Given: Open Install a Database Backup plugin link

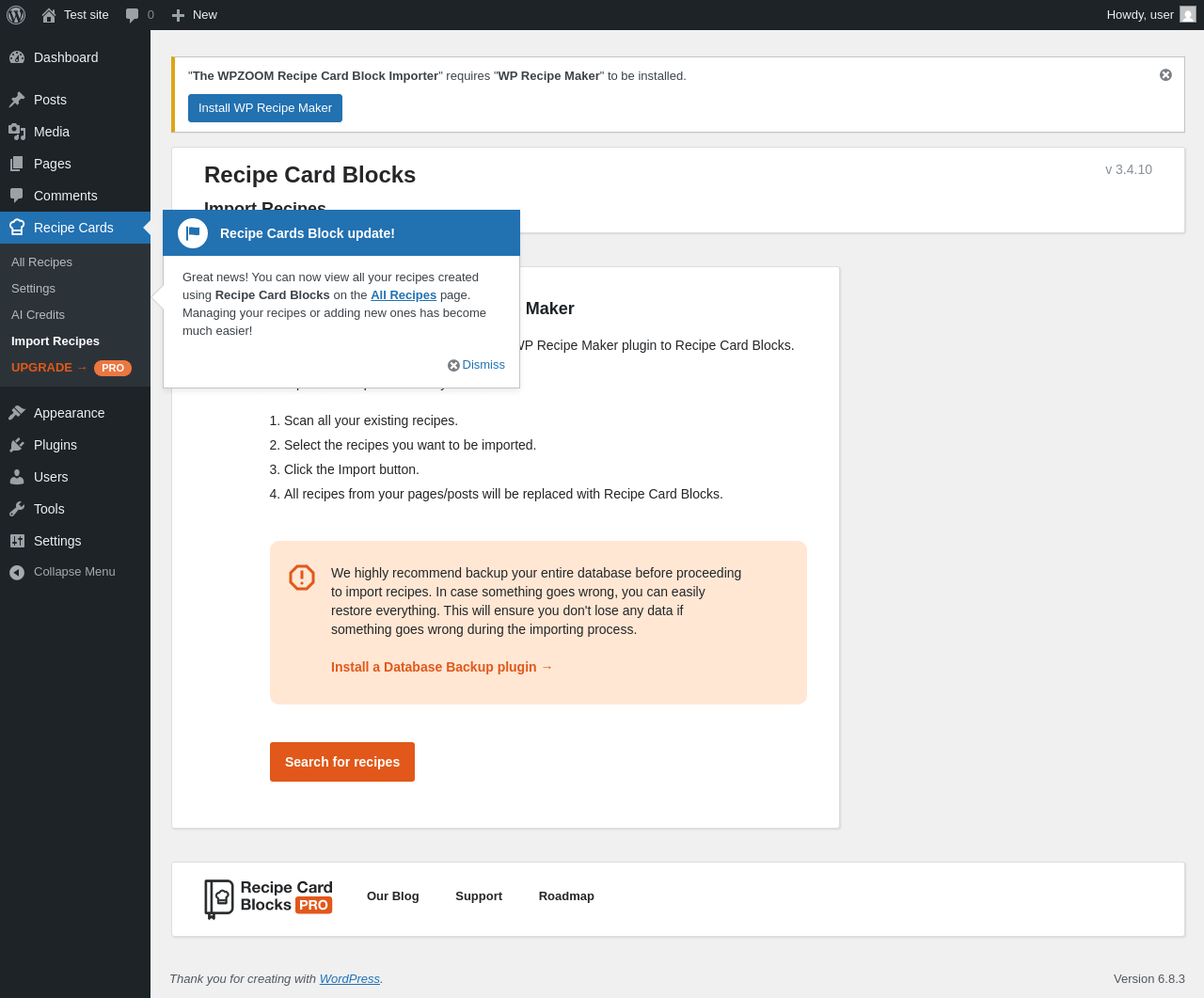Looking at the screenshot, I should click(442, 667).
